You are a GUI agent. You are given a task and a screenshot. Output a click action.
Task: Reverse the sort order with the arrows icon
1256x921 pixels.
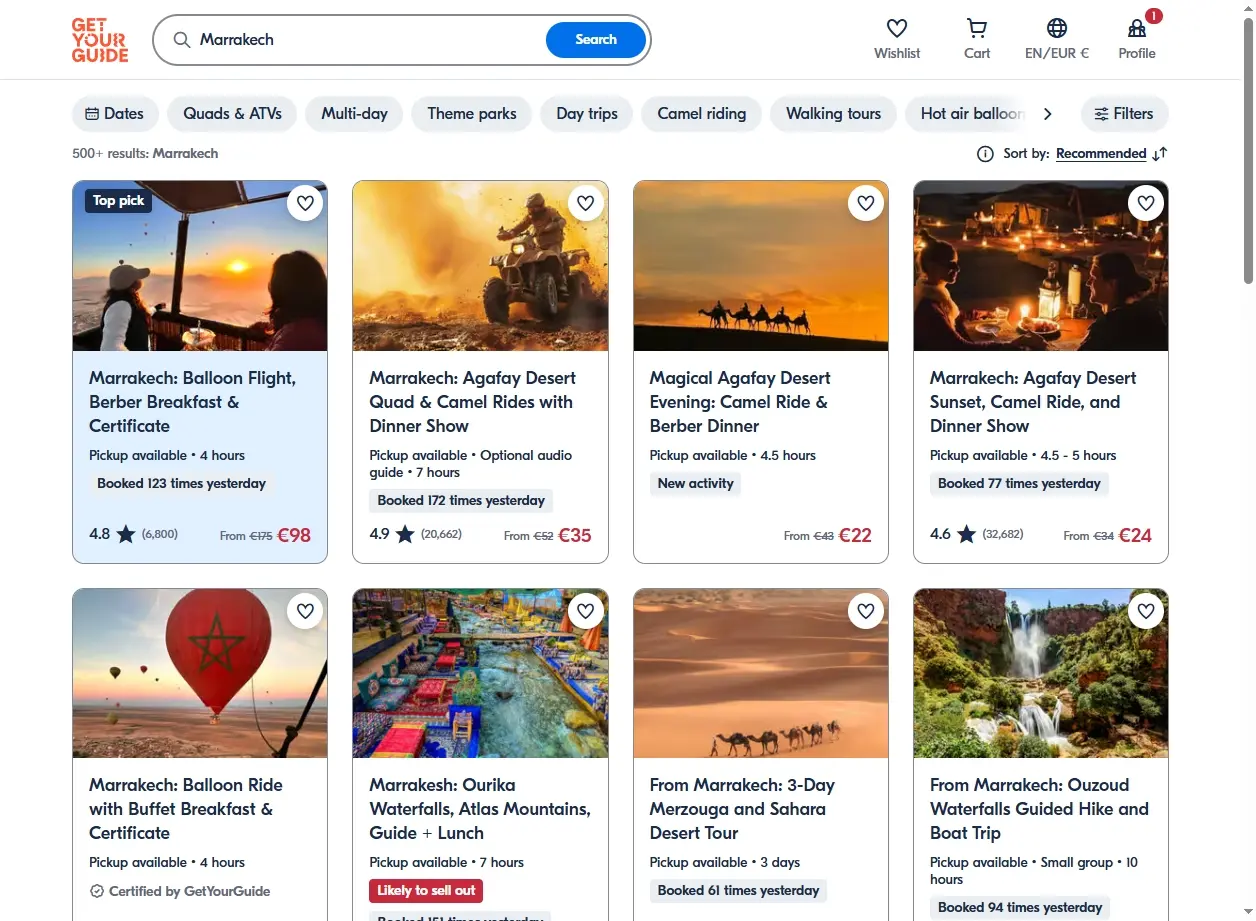[x=1160, y=154]
